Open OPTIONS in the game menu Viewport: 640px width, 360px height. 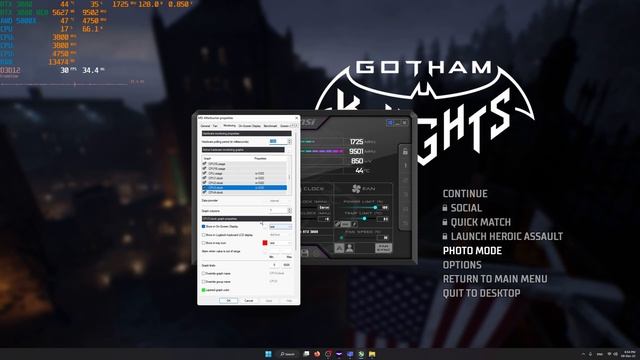(x=462, y=265)
